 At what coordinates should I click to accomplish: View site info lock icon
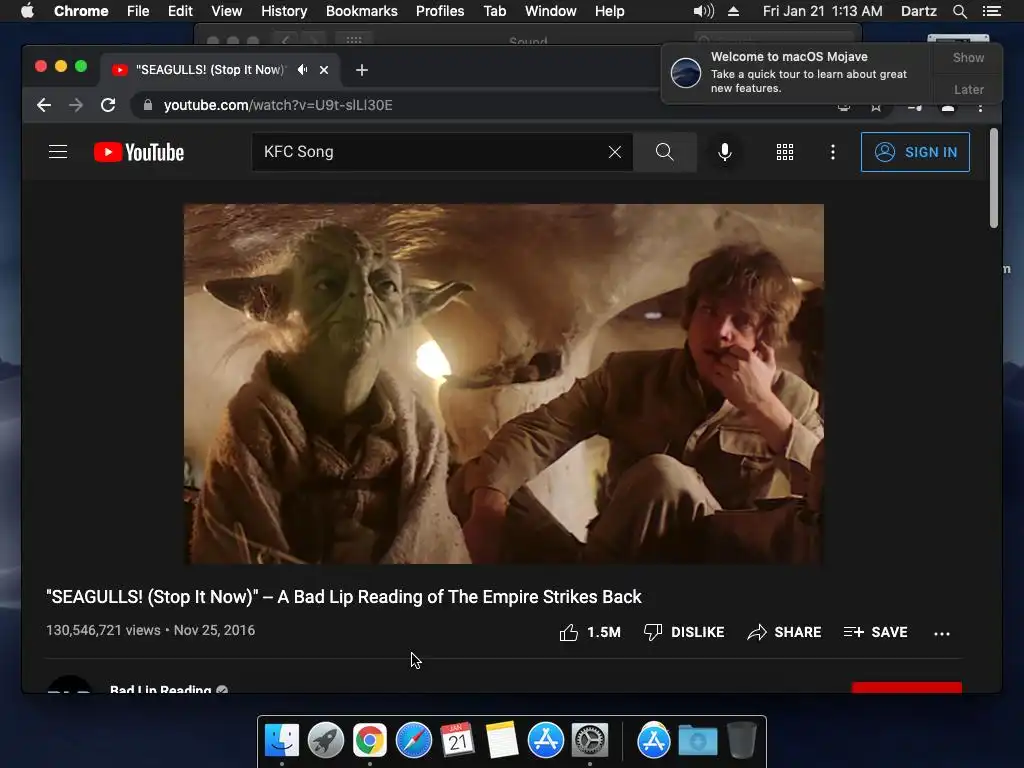tap(148, 105)
